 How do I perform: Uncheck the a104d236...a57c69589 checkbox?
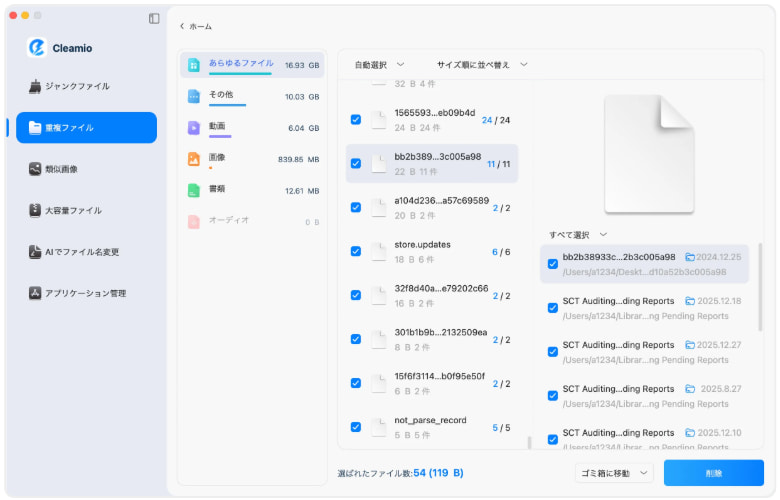tap(356, 207)
